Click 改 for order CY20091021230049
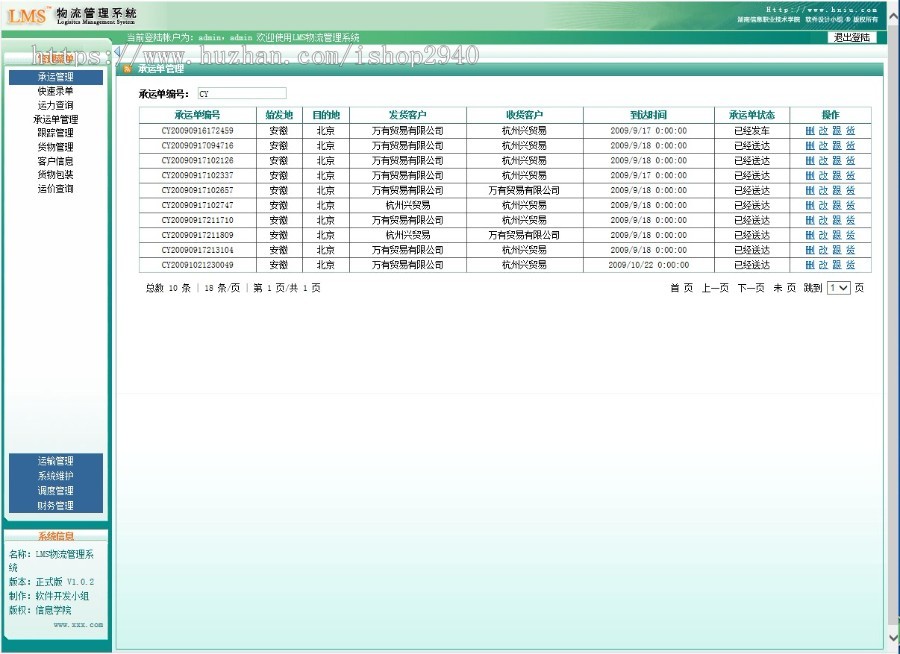This screenshot has height=654, width=900. click(823, 265)
